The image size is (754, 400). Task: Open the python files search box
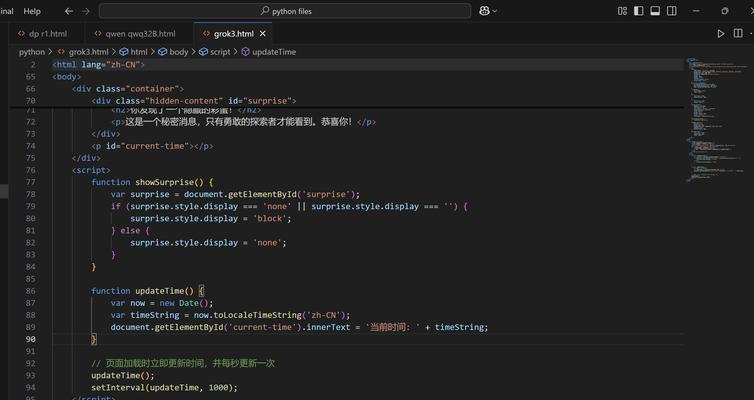pos(285,11)
